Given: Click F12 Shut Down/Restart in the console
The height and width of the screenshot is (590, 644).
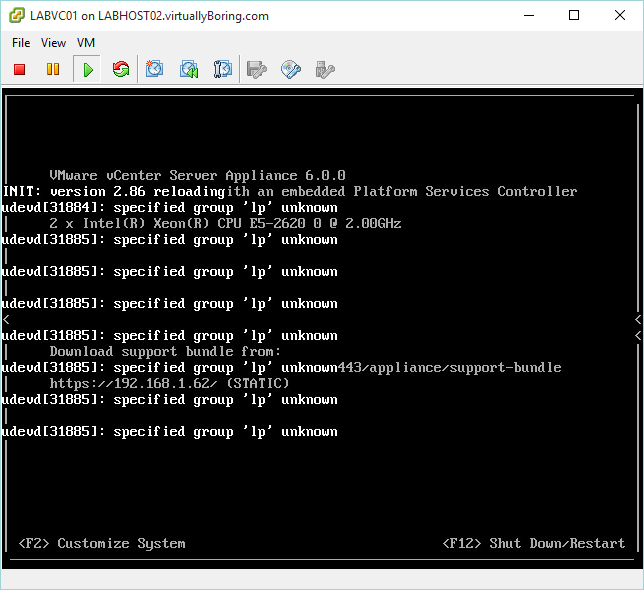Looking at the screenshot, I should coord(534,543).
